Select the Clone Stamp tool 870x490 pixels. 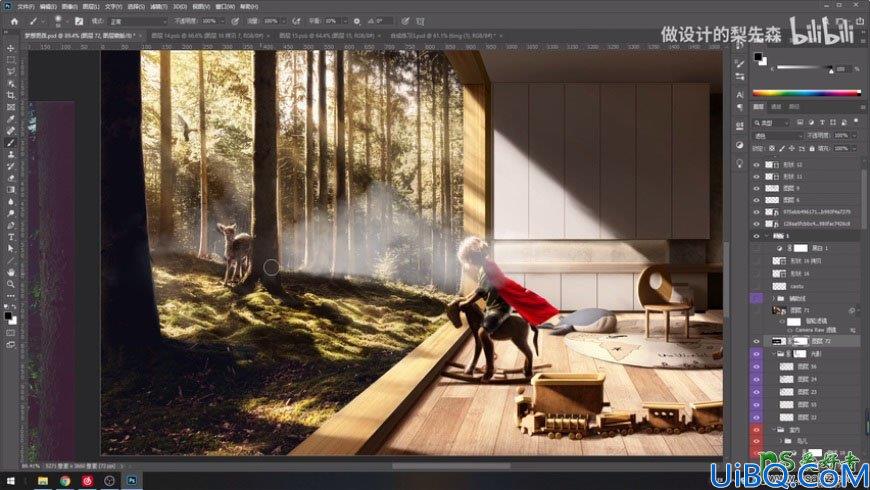11,154
